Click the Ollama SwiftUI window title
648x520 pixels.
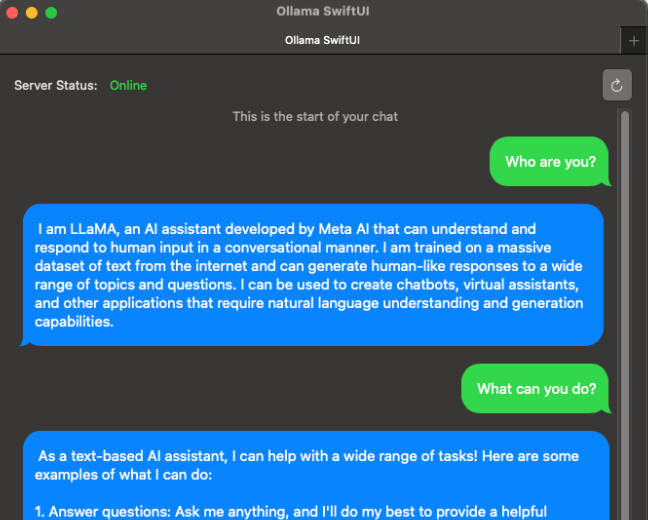click(323, 11)
